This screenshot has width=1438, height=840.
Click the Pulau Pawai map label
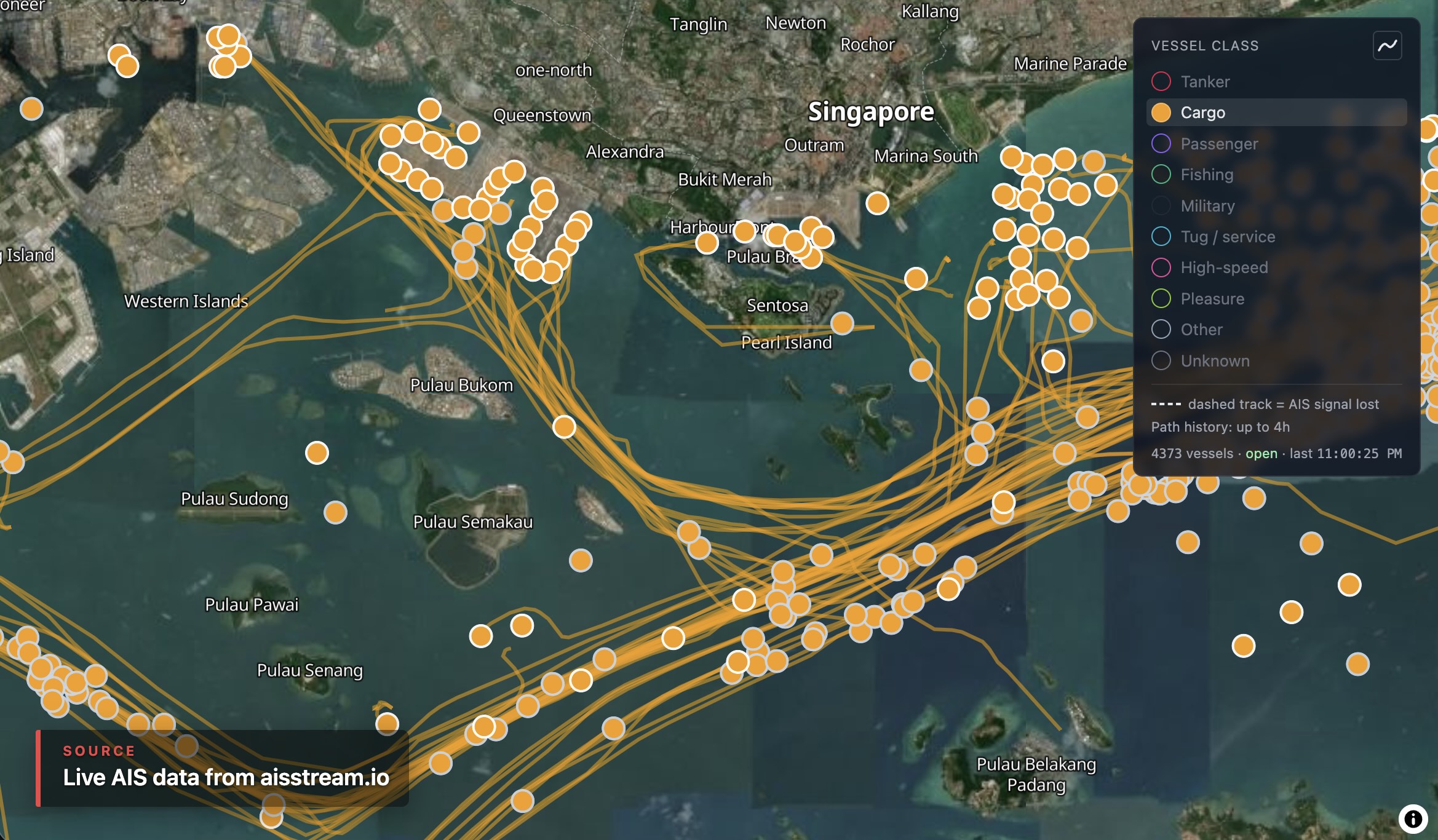252,604
